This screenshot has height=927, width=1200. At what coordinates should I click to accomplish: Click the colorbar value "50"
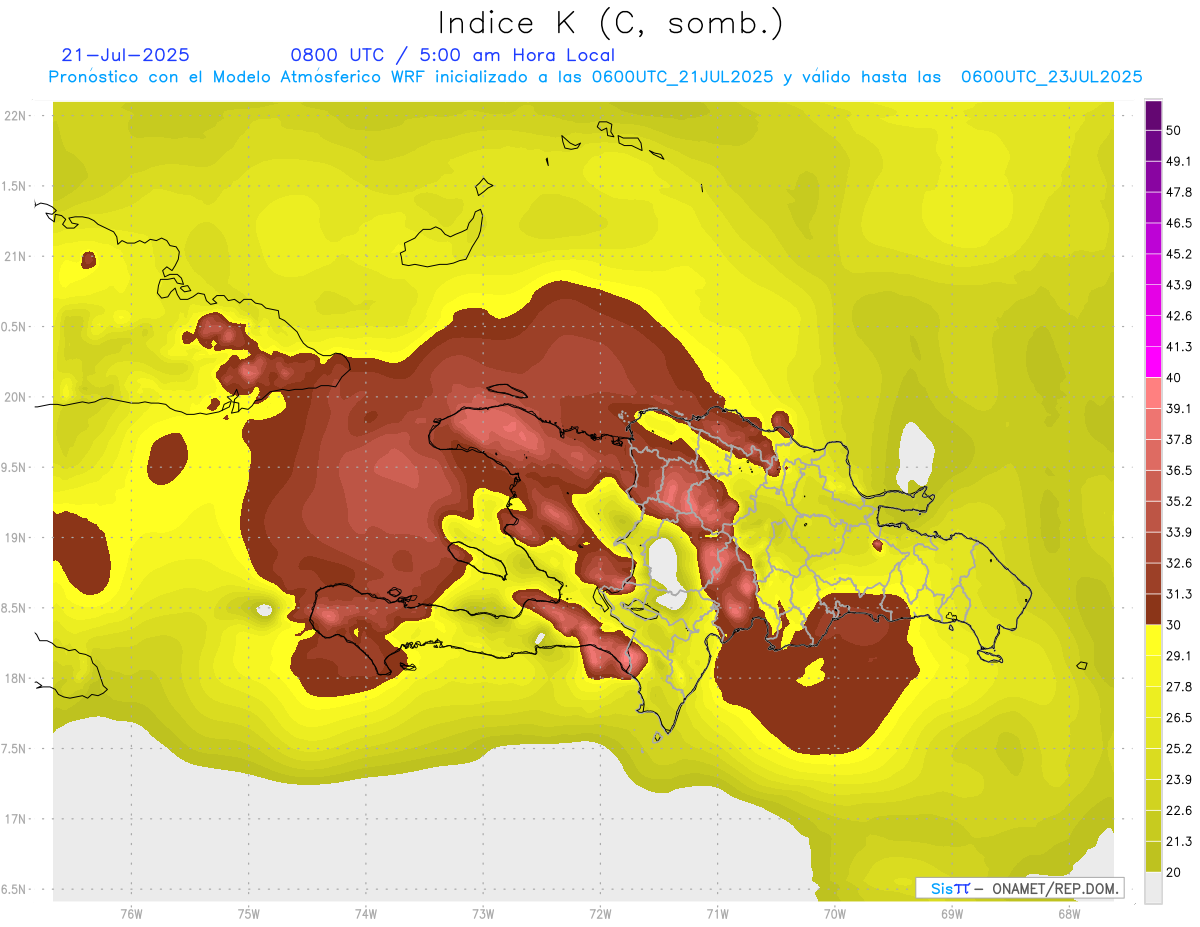tap(1174, 131)
